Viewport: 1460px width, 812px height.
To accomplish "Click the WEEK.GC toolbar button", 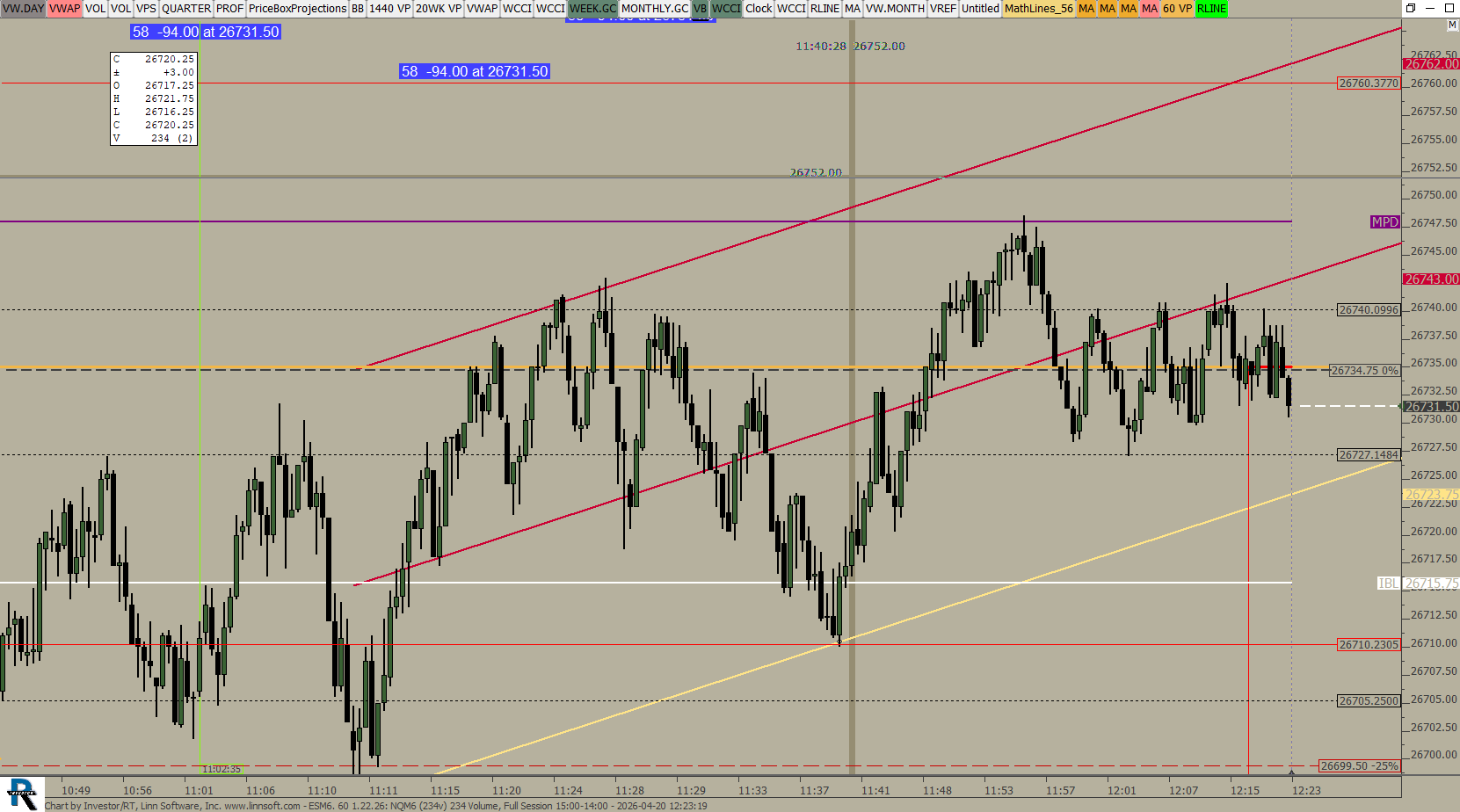I will pos(592,9).
